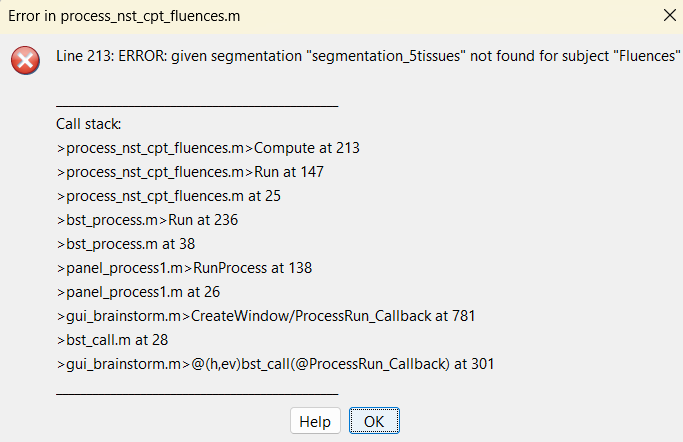
Task: Select the 'Run at 147' stack entry
Action: tap(190, 172)
